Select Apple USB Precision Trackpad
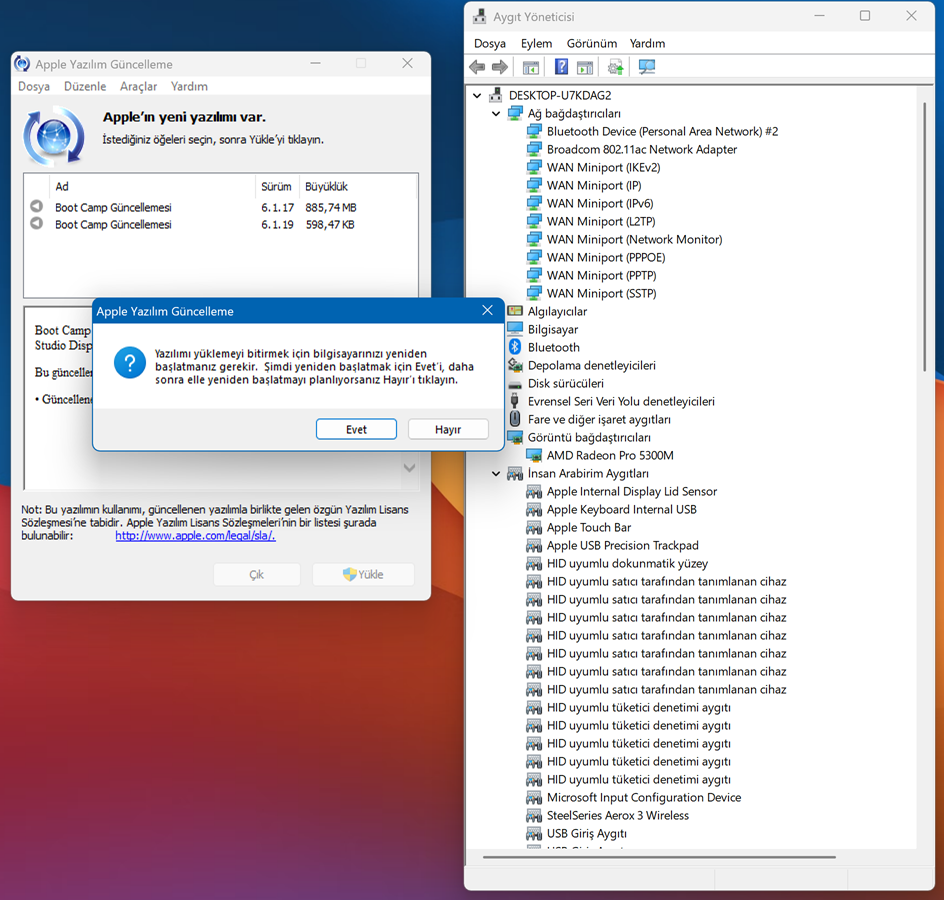 point(623,545)
